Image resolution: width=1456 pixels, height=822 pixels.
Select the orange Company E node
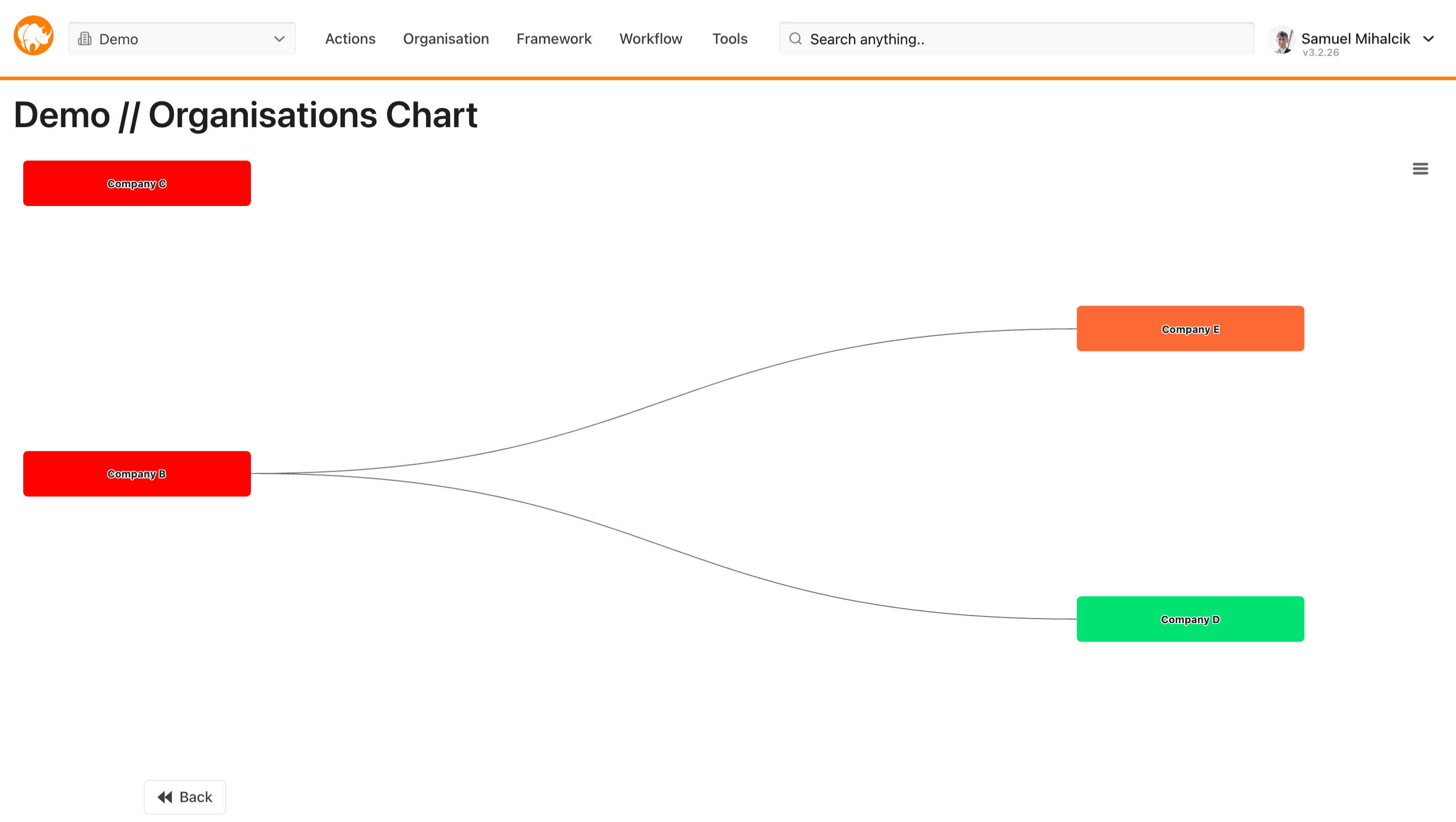1190,329
